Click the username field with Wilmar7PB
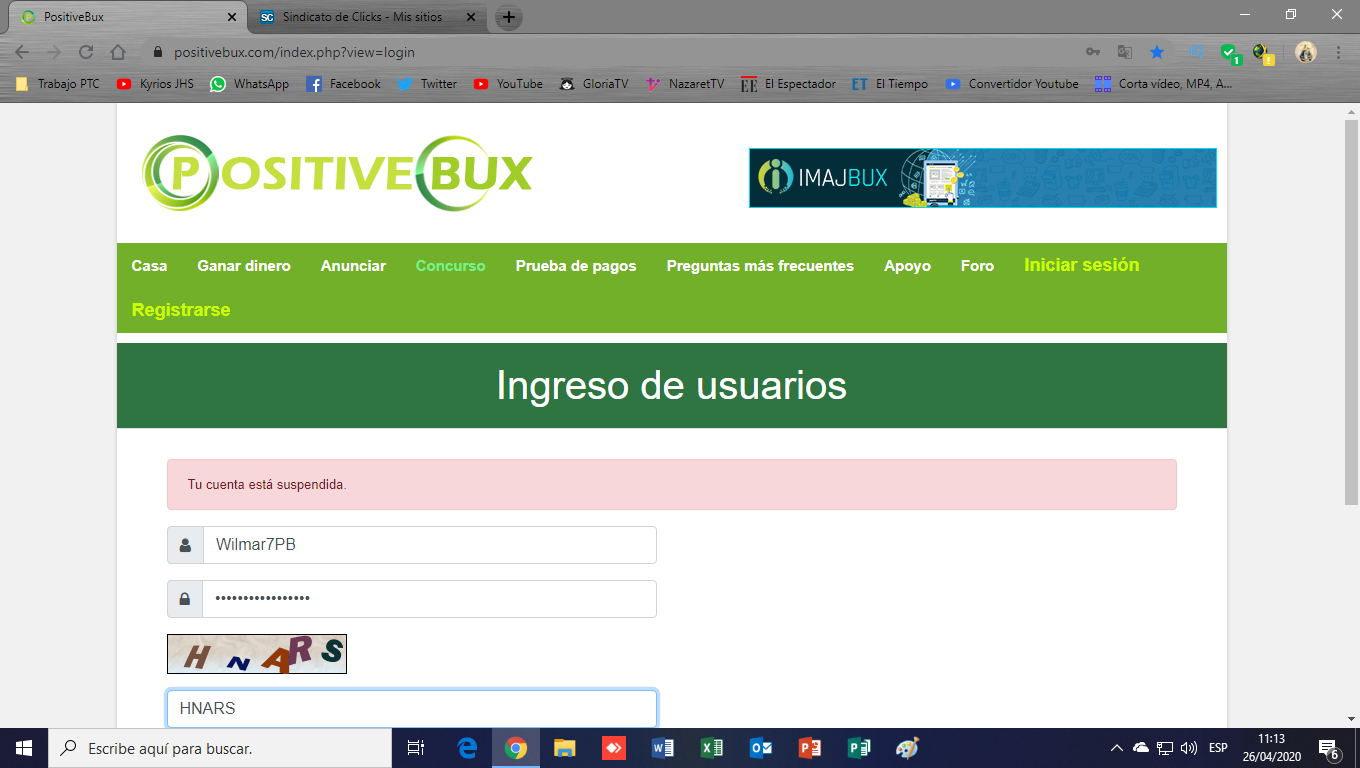 tap(430, 545)
